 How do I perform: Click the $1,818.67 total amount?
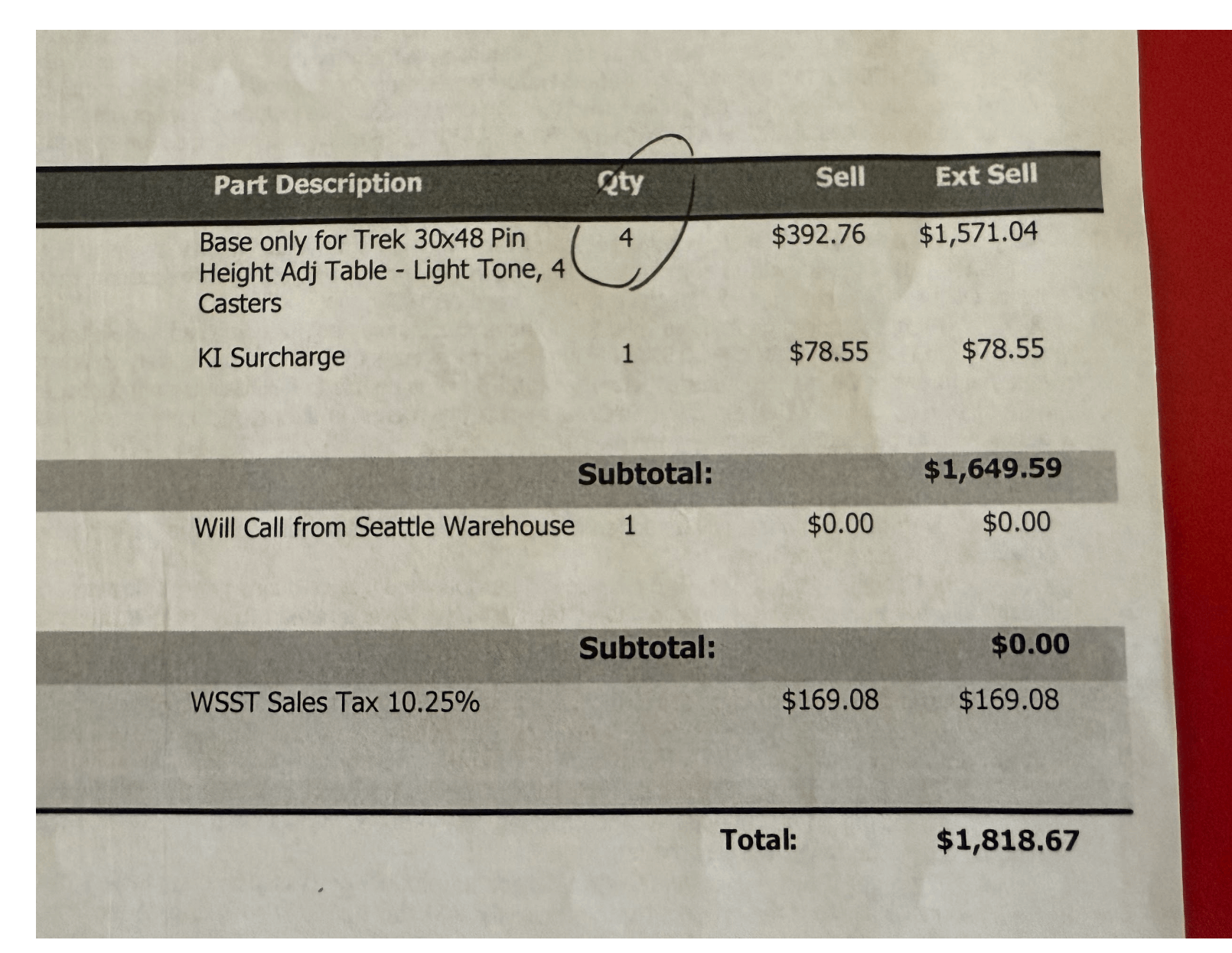tap(1007, 841)
